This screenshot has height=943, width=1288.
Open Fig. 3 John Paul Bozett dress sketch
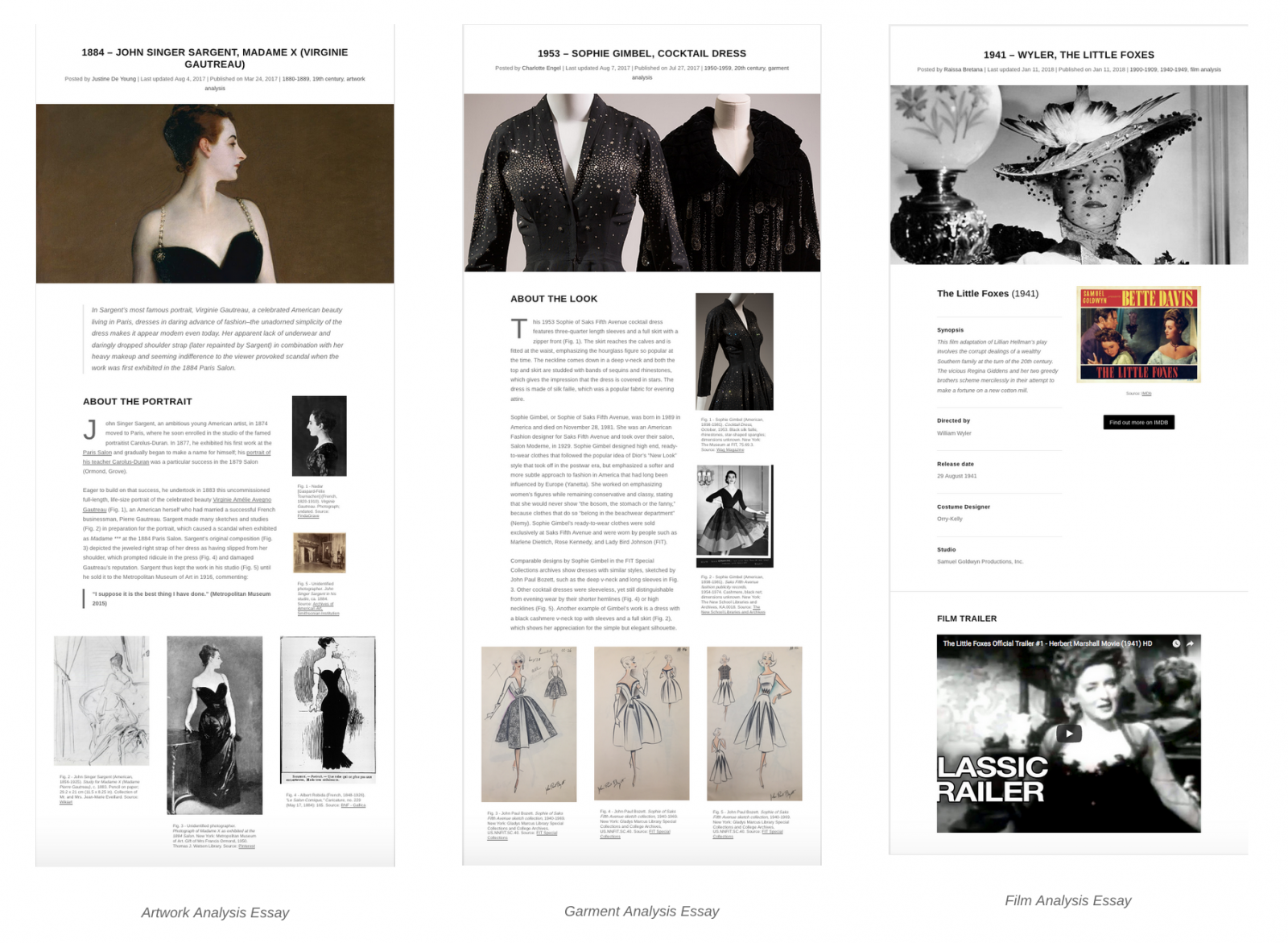[x=529, y=724]
